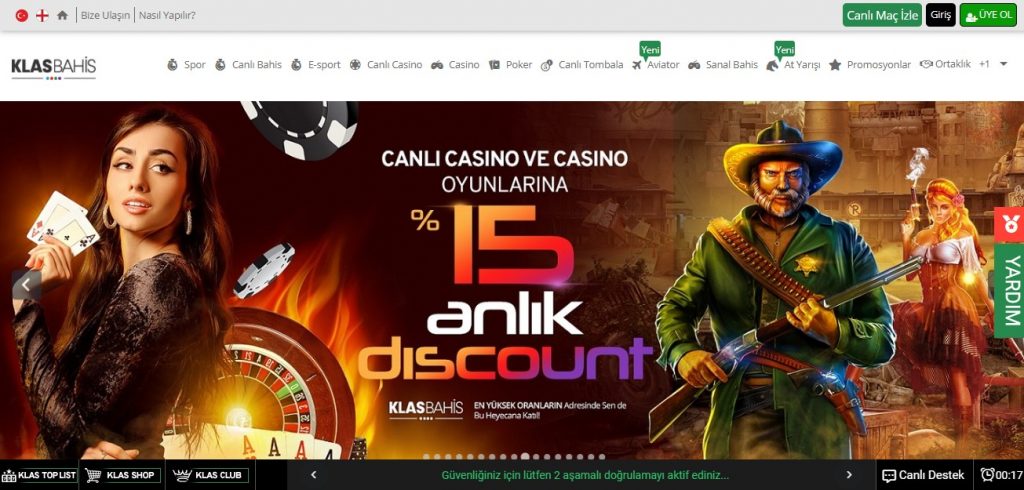Open Canlı Destek chat icon
This screenshot has width=1024, height=490.
[x=889, y=476]
